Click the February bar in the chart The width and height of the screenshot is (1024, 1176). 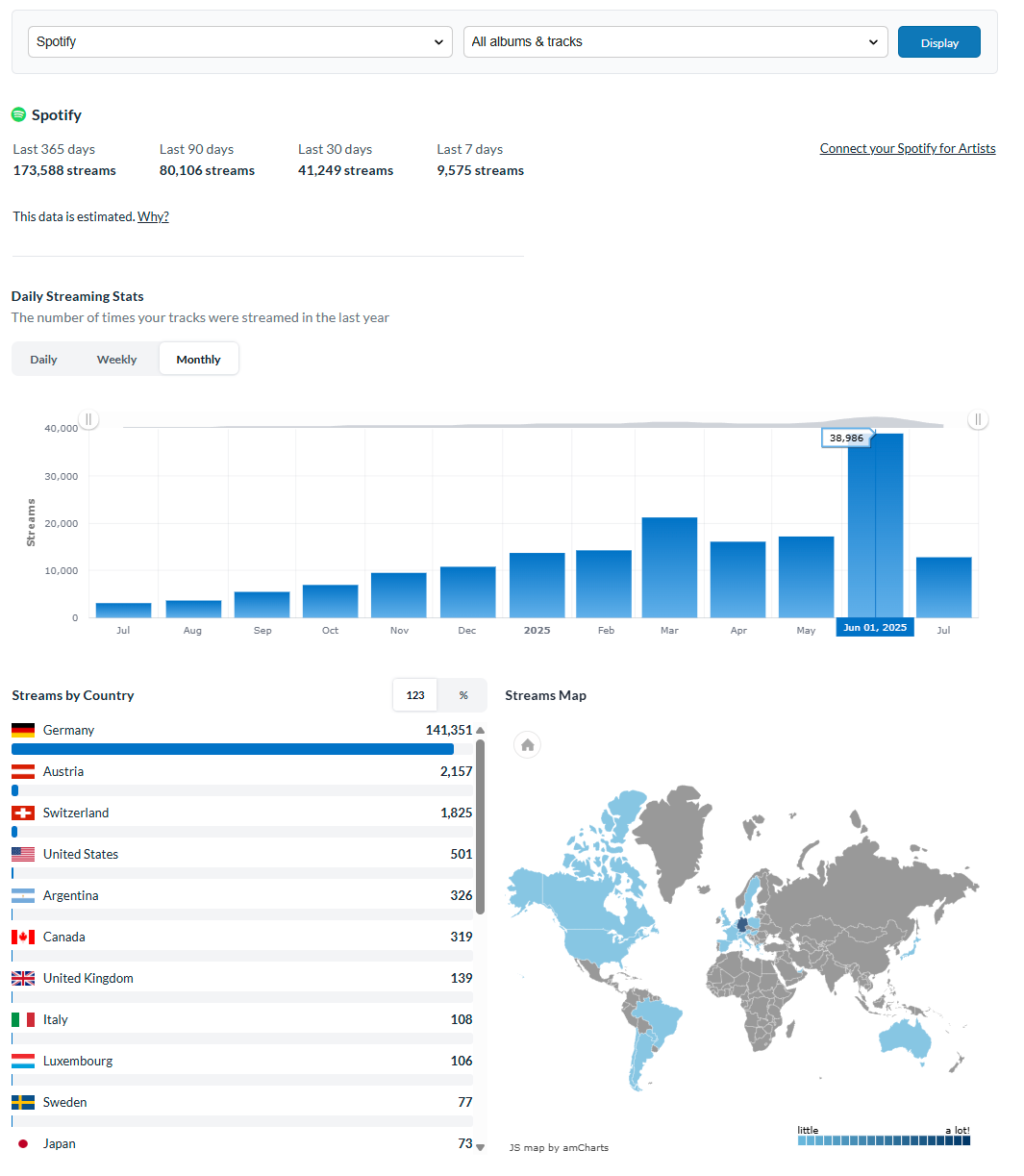coord(604,584)
